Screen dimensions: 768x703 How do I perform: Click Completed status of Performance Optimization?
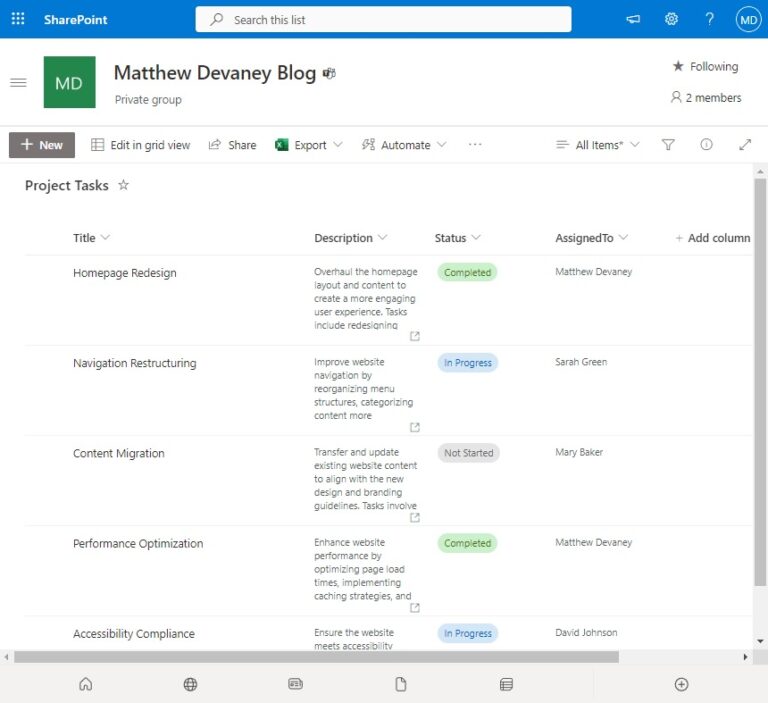click(x=467, y=543)
